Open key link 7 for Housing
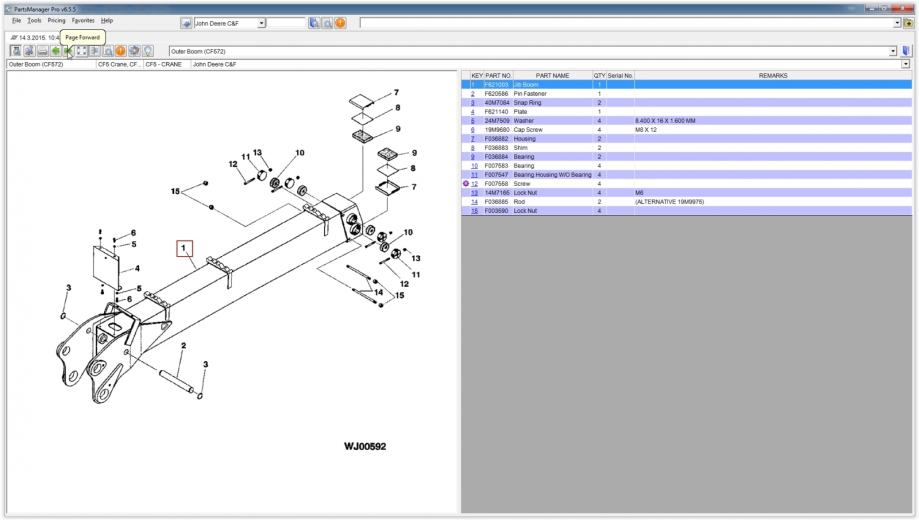Image resolution: width=919 pixels, height=520 pixels. [472, 139]
